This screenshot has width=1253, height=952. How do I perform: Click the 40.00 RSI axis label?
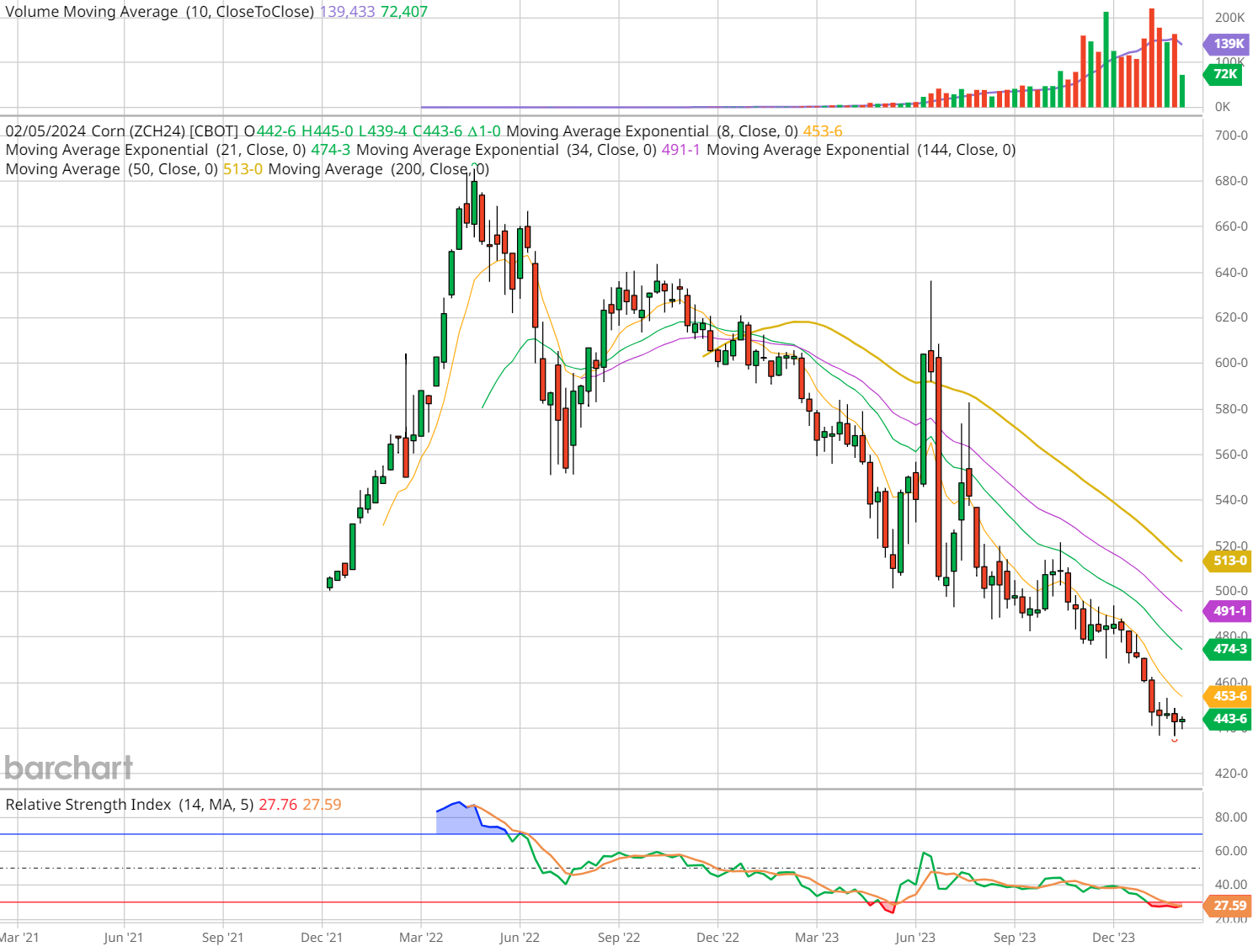1231,885
